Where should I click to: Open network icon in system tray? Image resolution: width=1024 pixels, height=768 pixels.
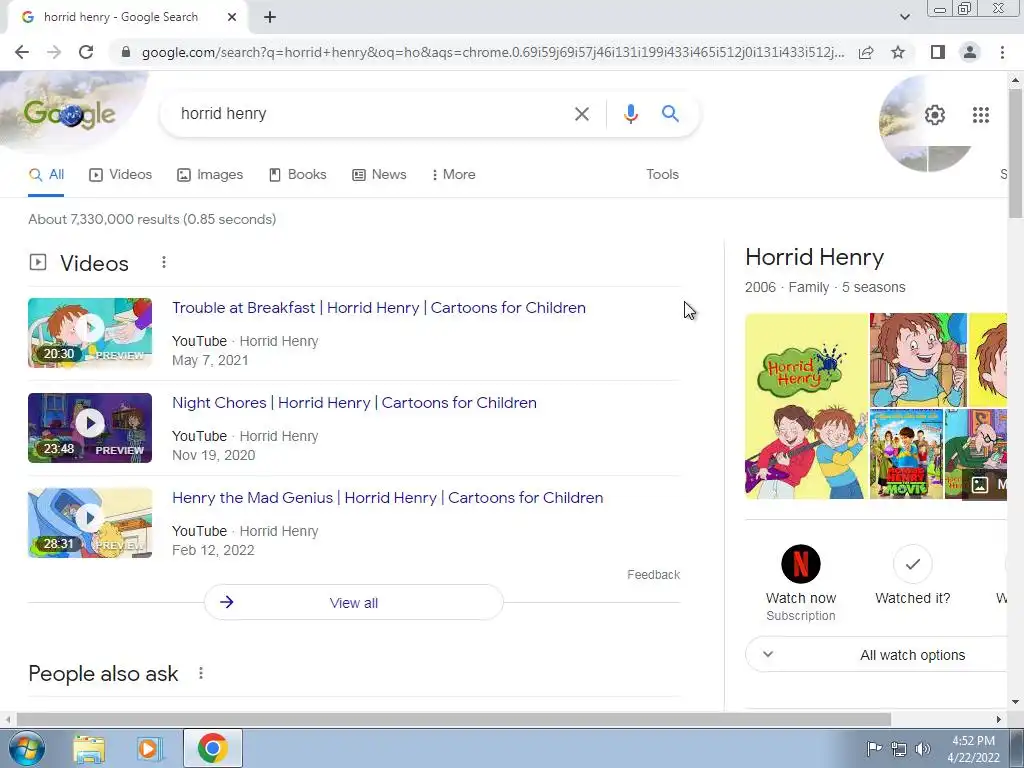tap(899, 748)
